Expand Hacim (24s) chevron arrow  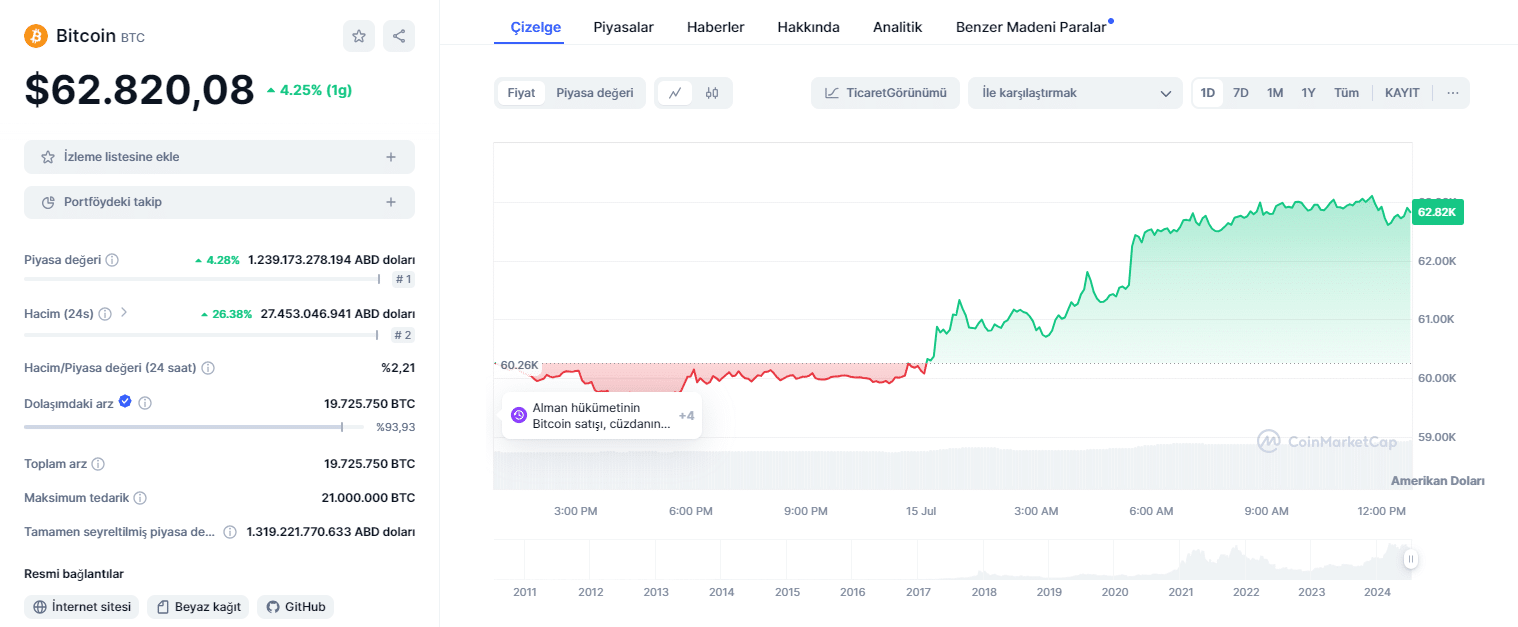(124, 312)
